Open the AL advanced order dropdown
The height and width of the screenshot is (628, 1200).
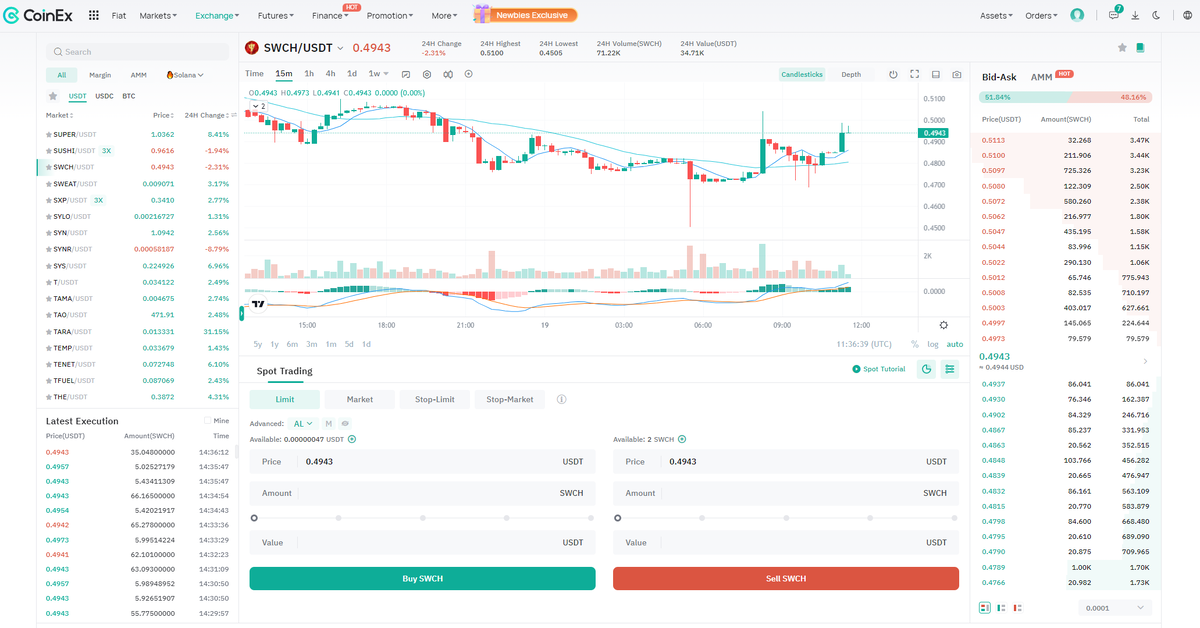303,423
